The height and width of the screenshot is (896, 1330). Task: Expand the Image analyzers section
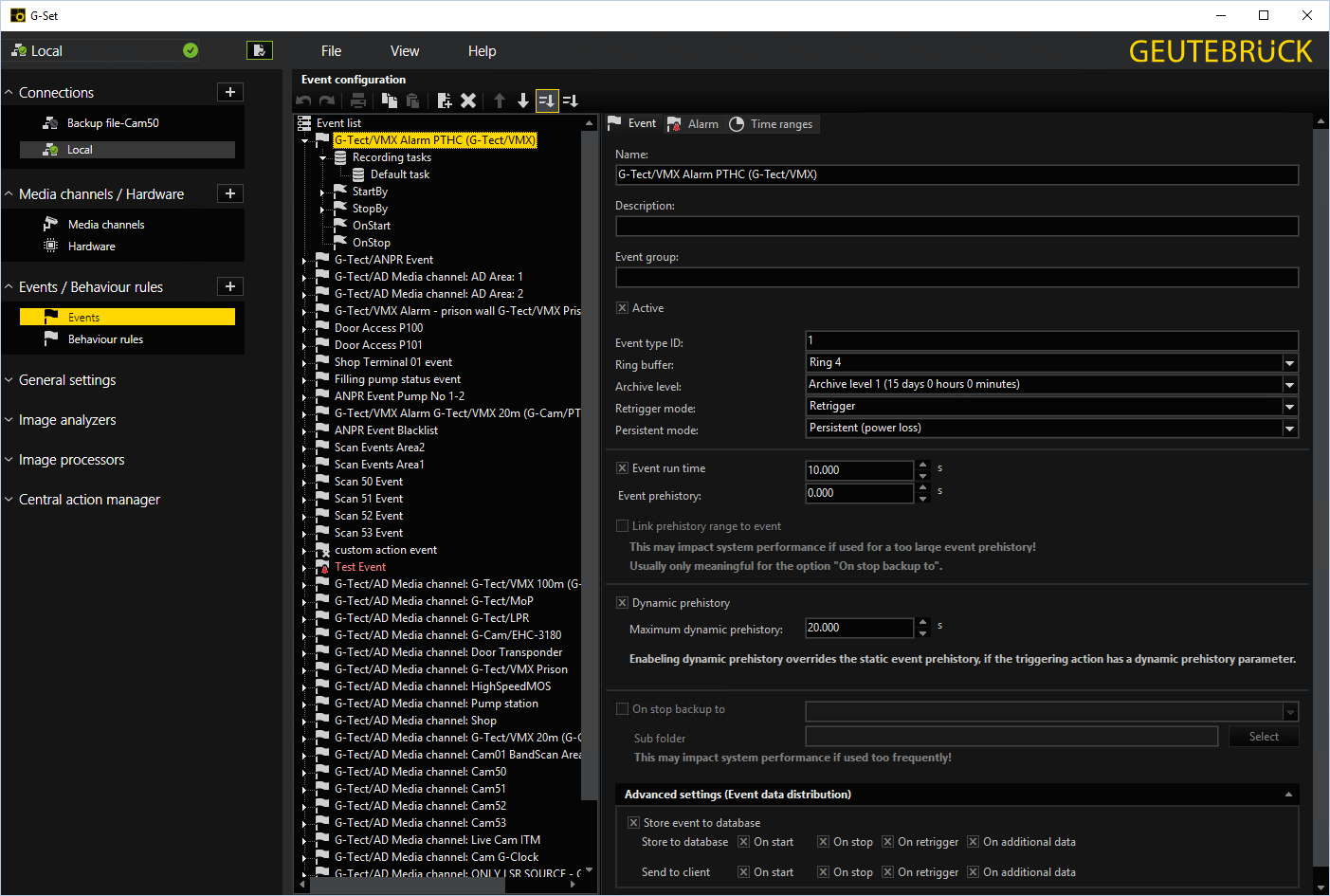[66, 420]
